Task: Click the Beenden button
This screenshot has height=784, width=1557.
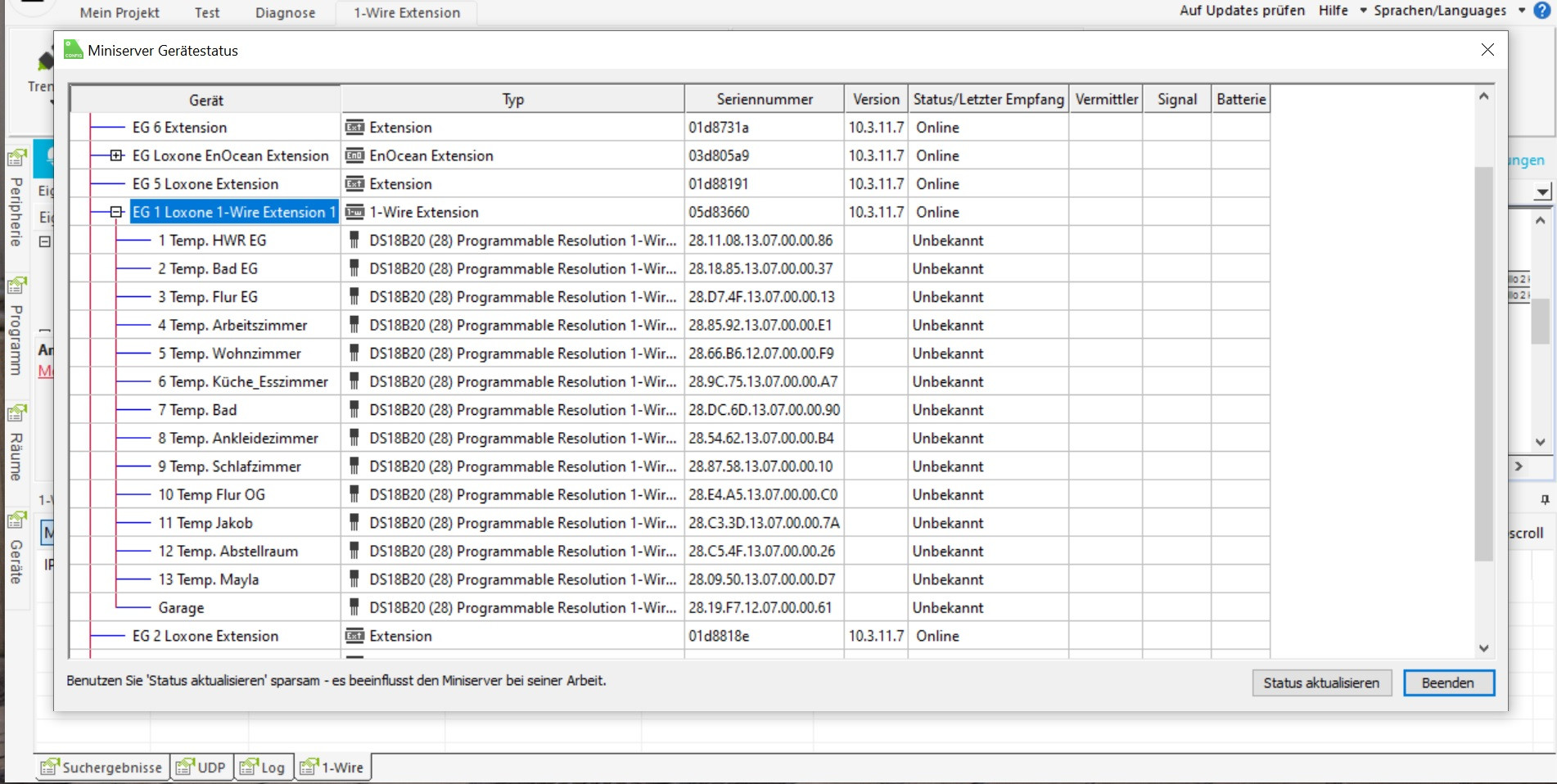Action: [1448, 683]
